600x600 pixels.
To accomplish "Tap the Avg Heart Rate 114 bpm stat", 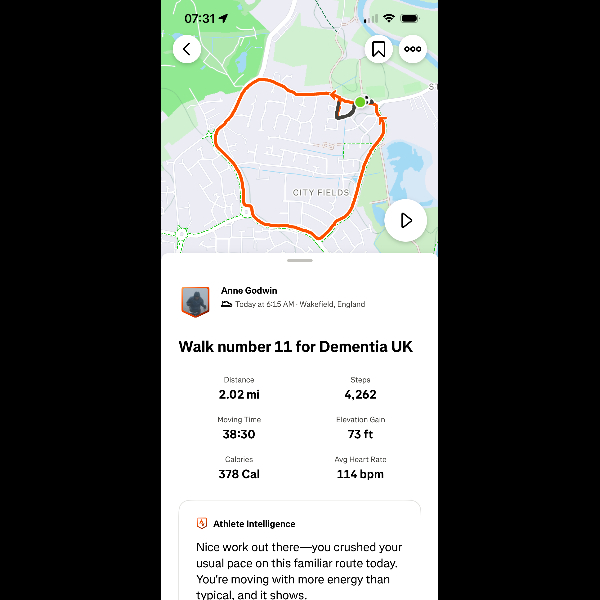I will pyautogui.click(x=361, y=467).
